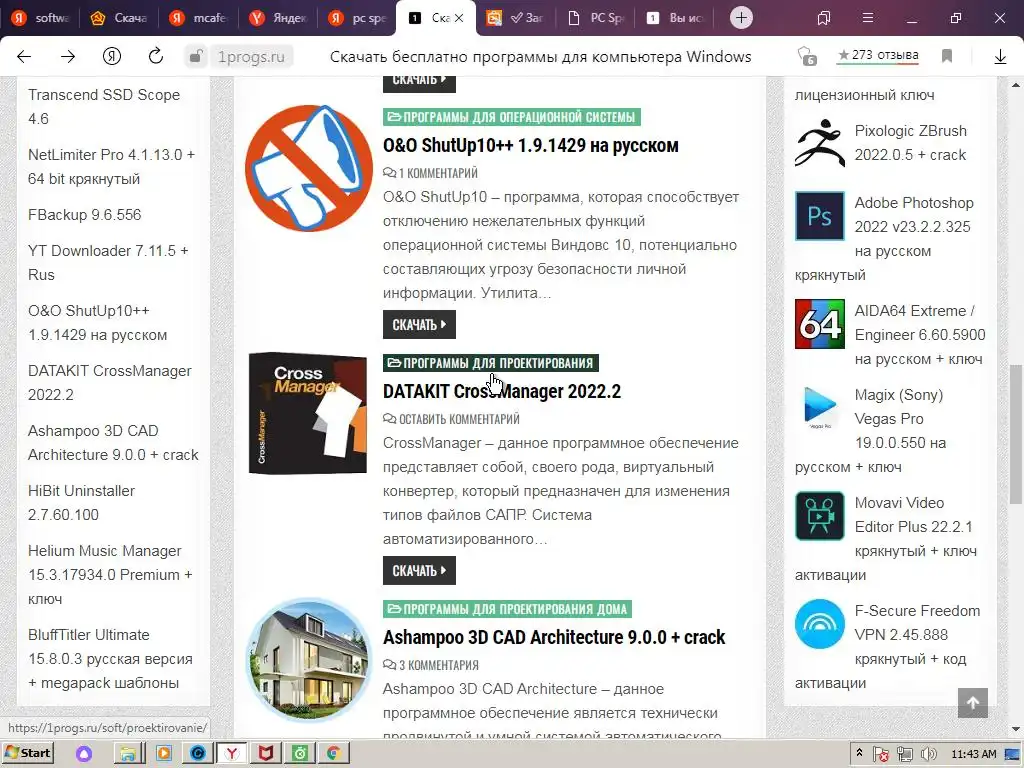The width and height of the screenshot is (1024, 768).
Task: Click the 11:43 AM taskbar clock
Action: 974,754
